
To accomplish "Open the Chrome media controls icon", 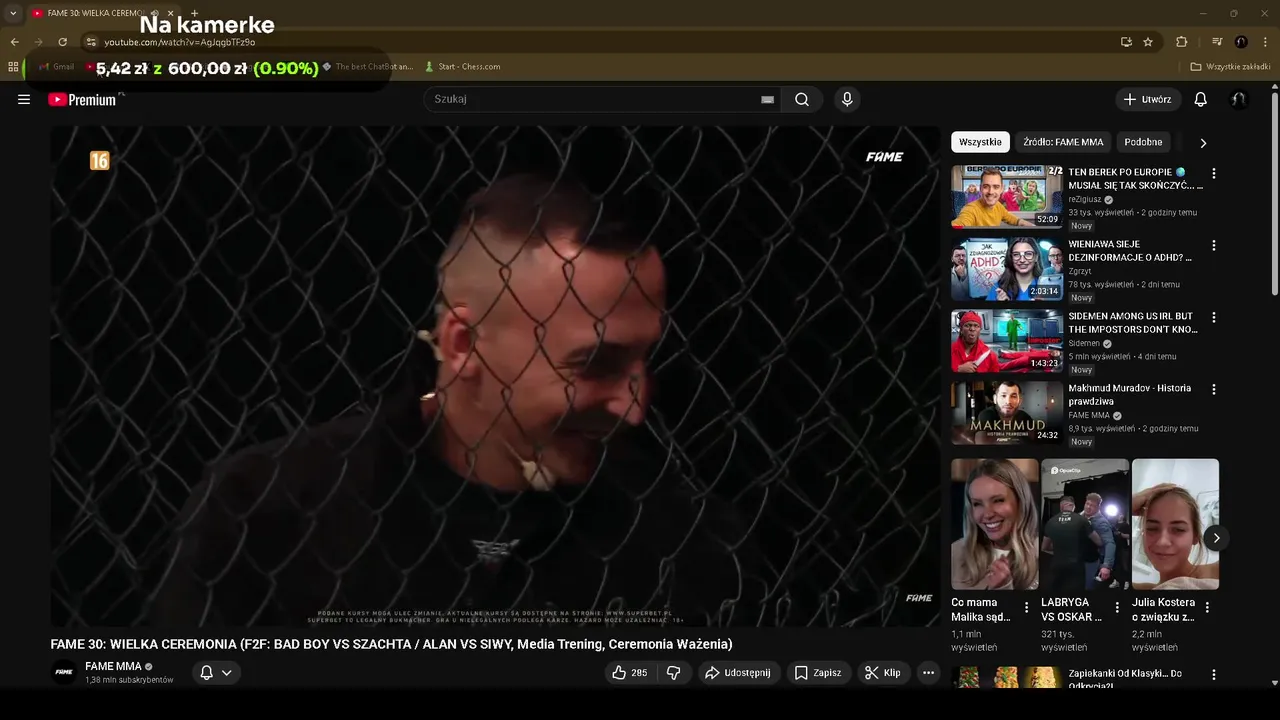I will 1217,42.
